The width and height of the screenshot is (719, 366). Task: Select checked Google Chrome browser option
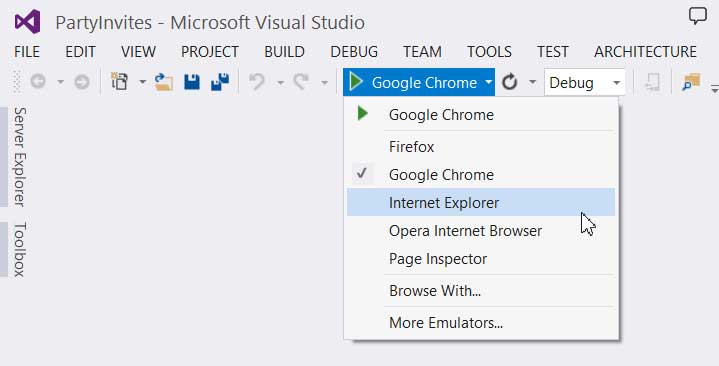481,175
